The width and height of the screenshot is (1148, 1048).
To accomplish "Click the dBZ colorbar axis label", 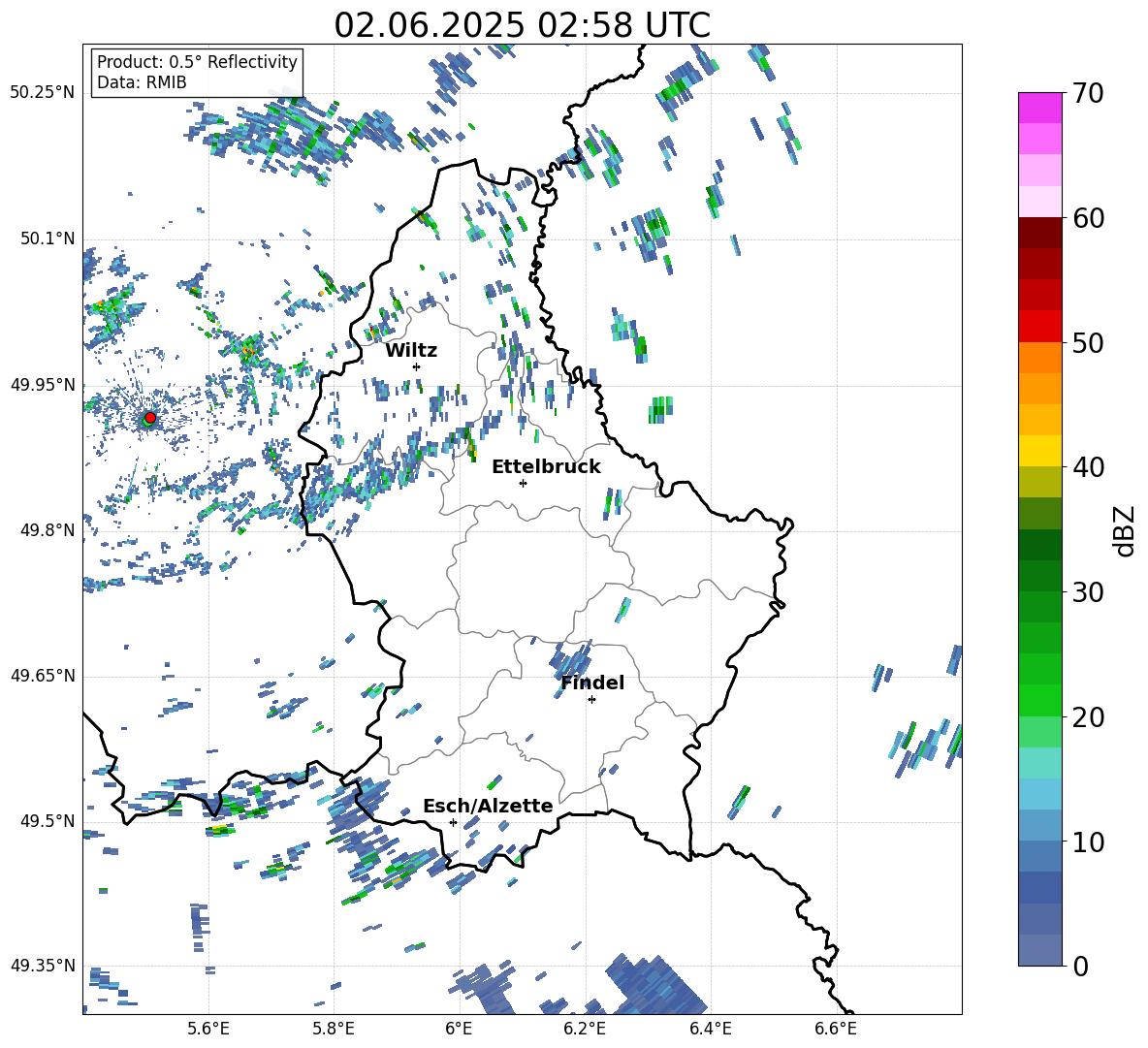I will tap(1126, 530).
